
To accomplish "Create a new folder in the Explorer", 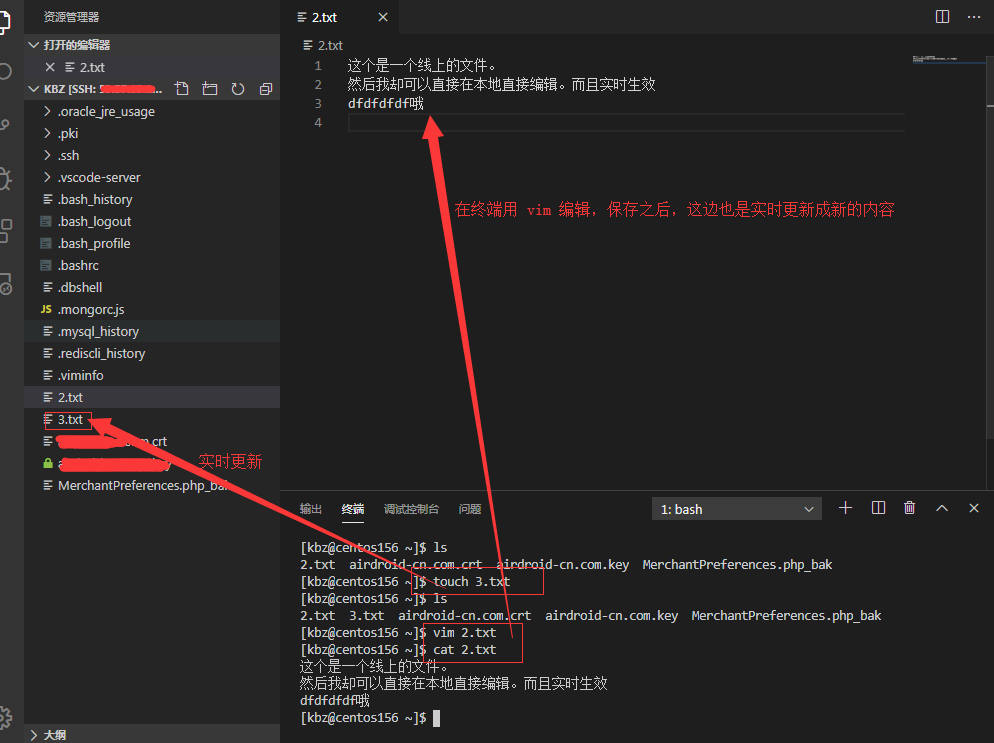I will tap(209, 88).
